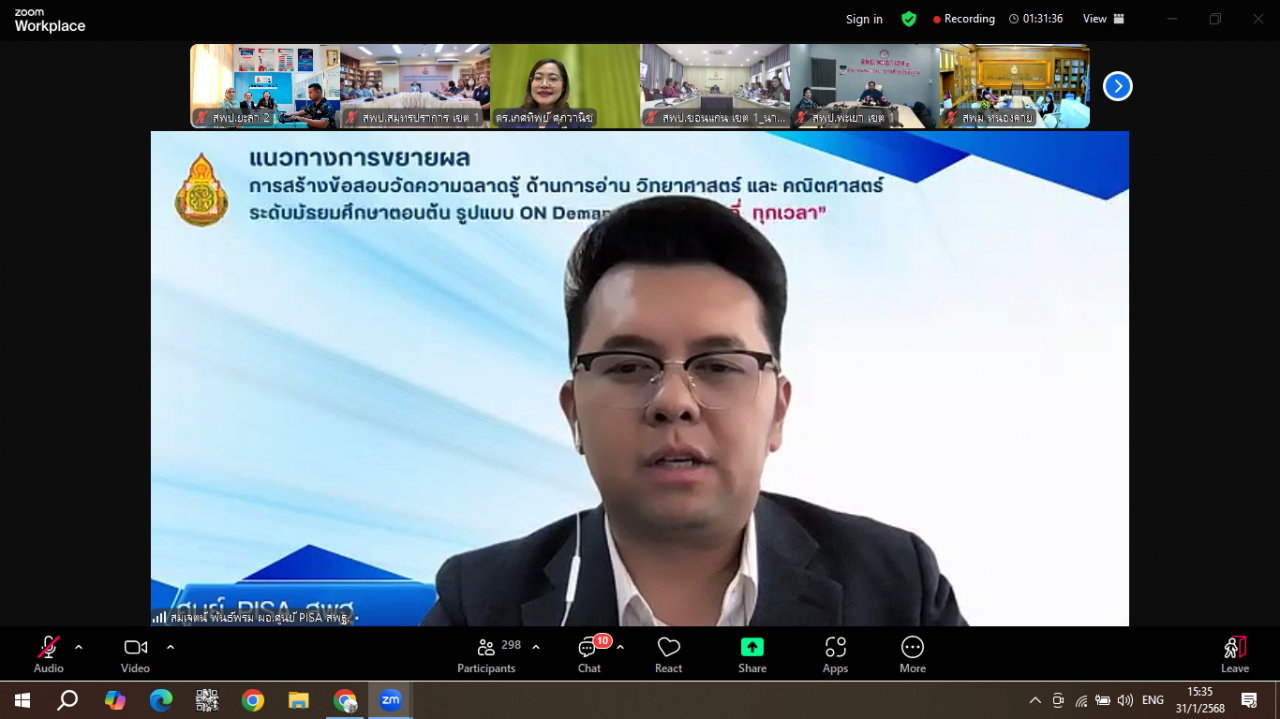1280x719 pixels.
Task: Expand video options arrow next to Video
Action: coord(170,647)
